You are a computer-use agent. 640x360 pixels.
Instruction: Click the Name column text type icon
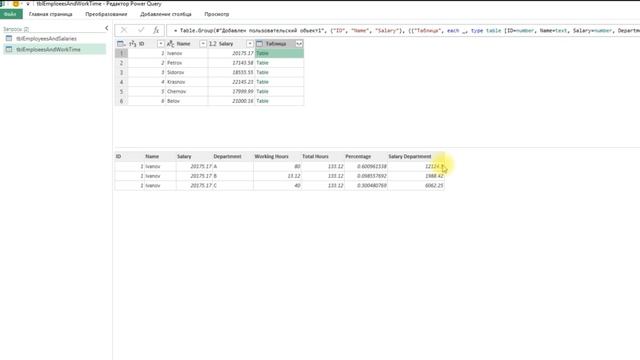pos(171,44)
